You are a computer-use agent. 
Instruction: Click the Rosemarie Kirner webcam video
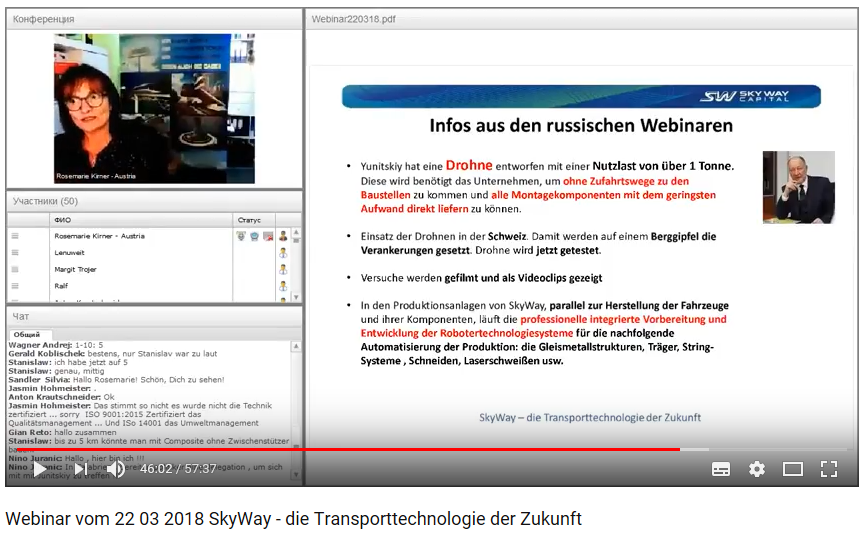pyautogui.click(x=154, y=108)
